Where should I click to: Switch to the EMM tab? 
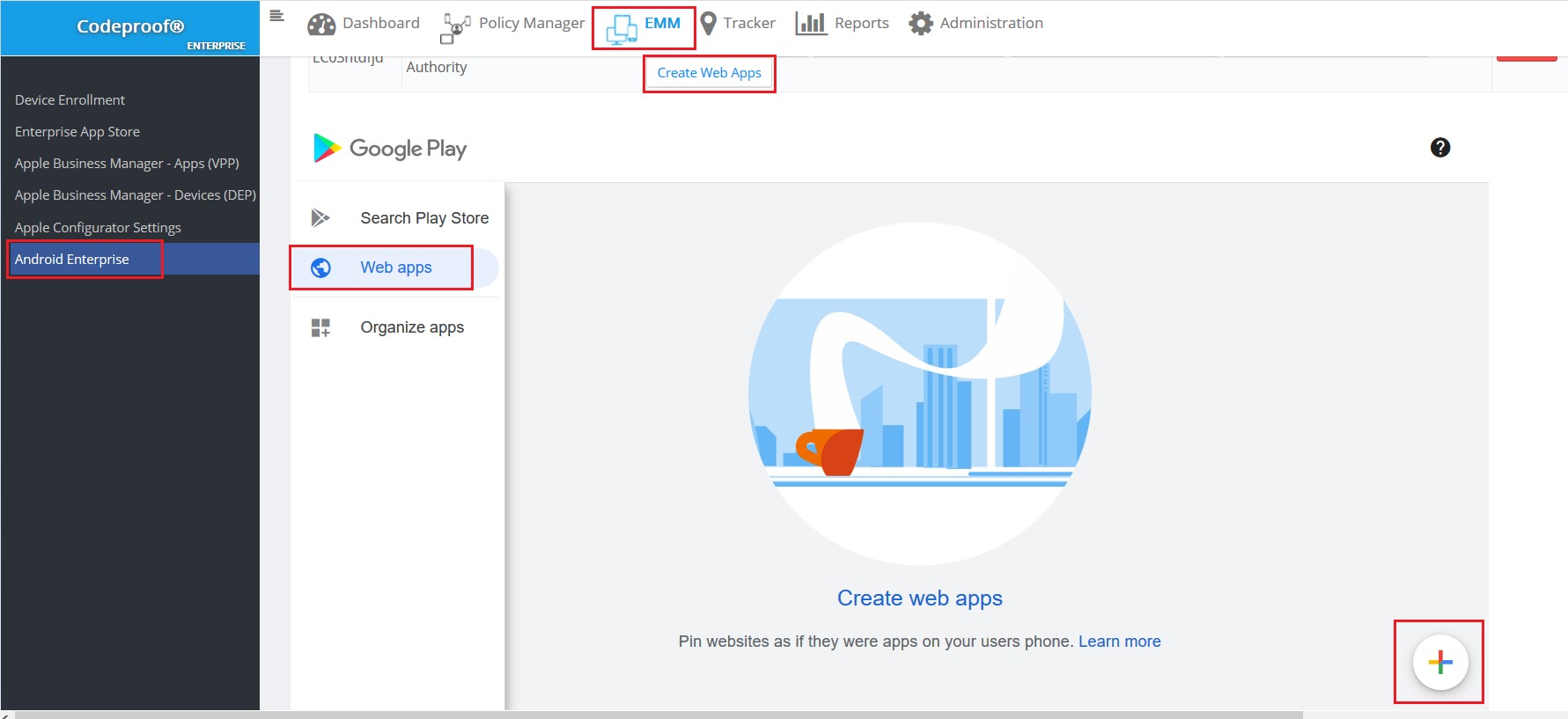click(x=644, y=28)
